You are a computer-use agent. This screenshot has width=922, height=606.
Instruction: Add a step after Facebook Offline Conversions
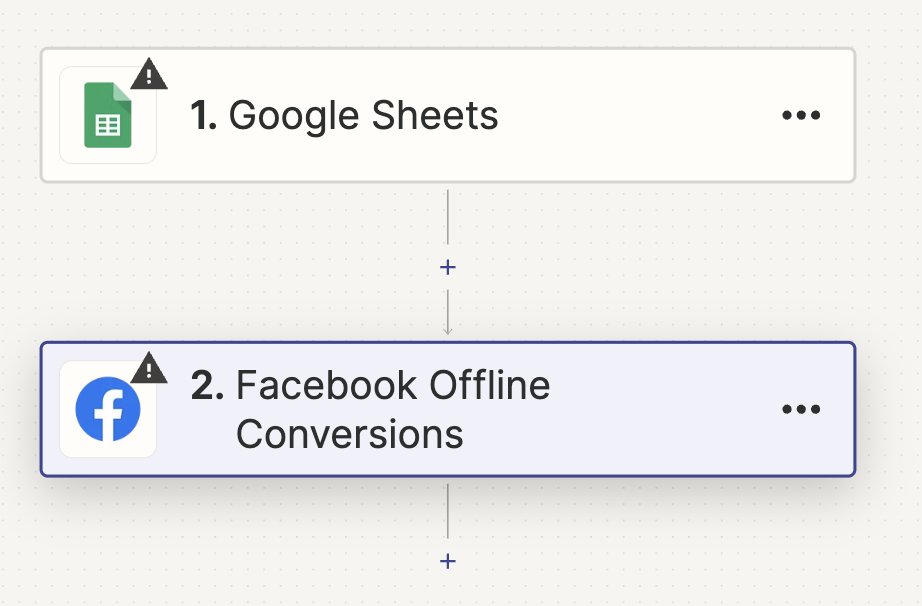[x=447, y=561]
